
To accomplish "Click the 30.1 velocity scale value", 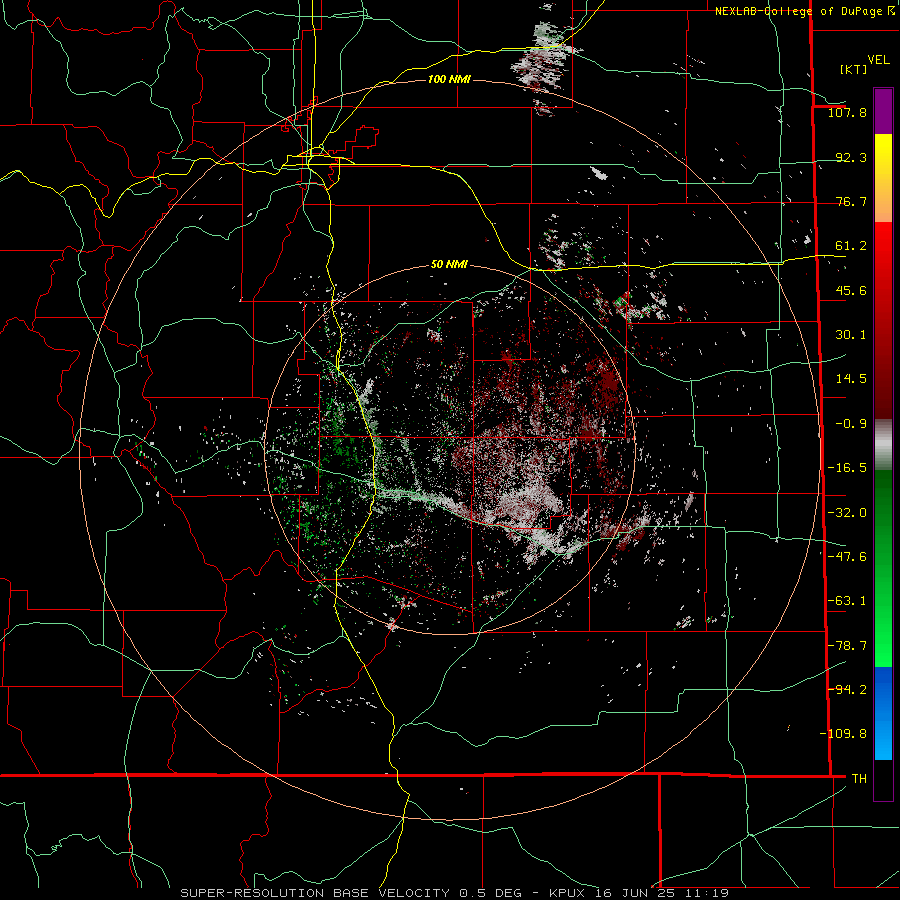I will [x=851, y=335].
